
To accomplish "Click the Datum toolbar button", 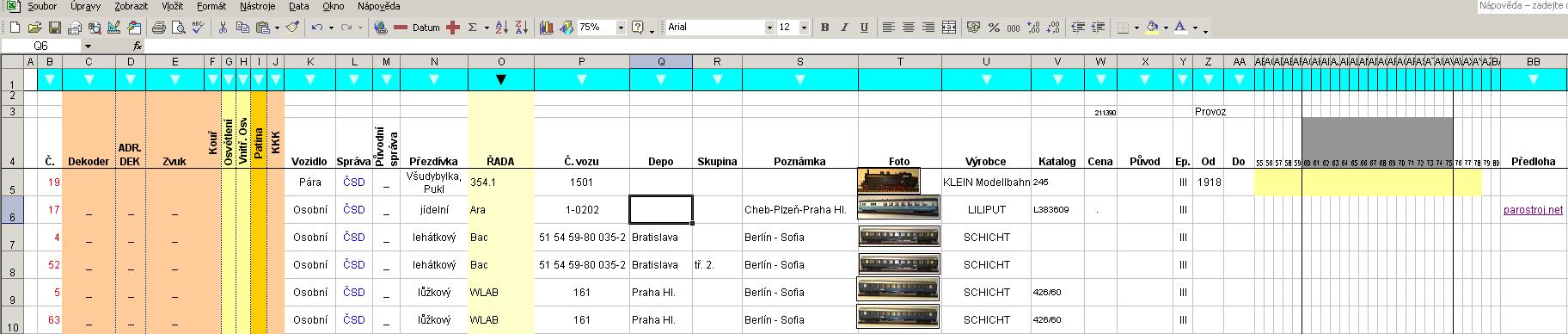I will (x=426, y=28).
